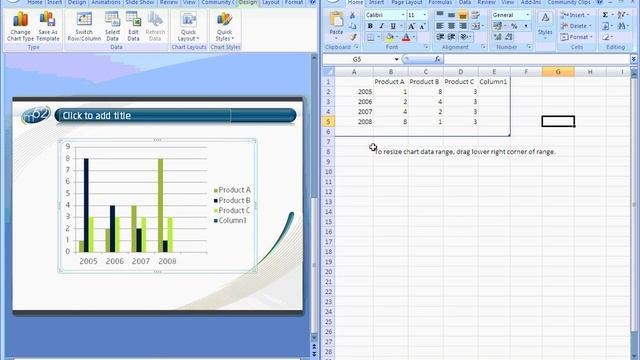Open Quick Styles dropdown in PowerPoint
The image size is (640, 360).
tap(224, 27)
